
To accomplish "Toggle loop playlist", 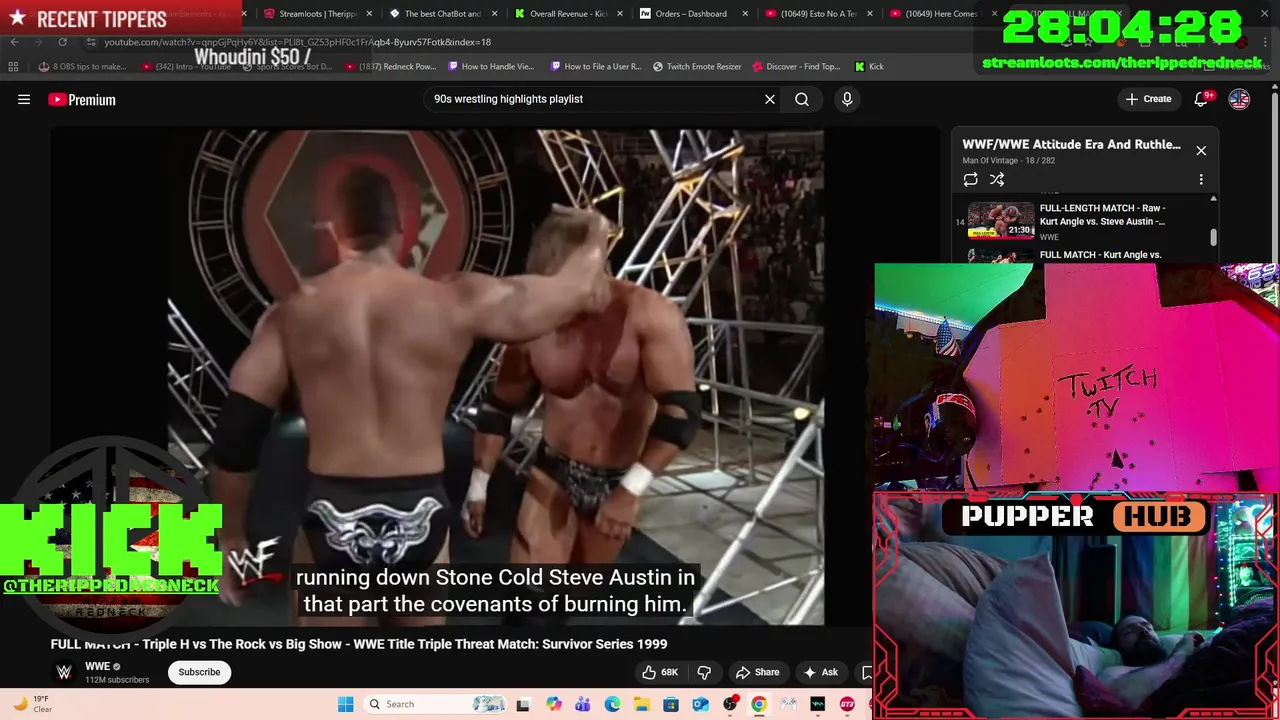I will pos(970,179).
